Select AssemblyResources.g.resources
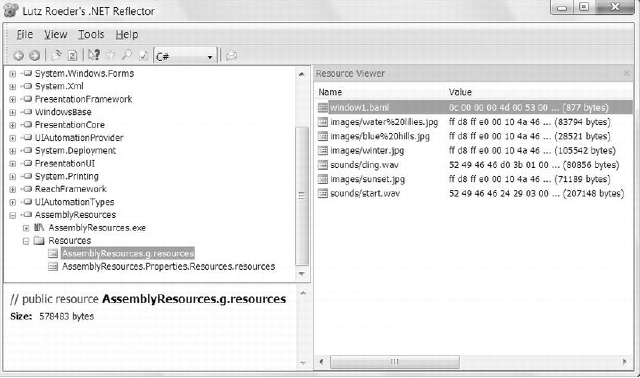The width and height of the screenshot is (640, 378). 128,253
